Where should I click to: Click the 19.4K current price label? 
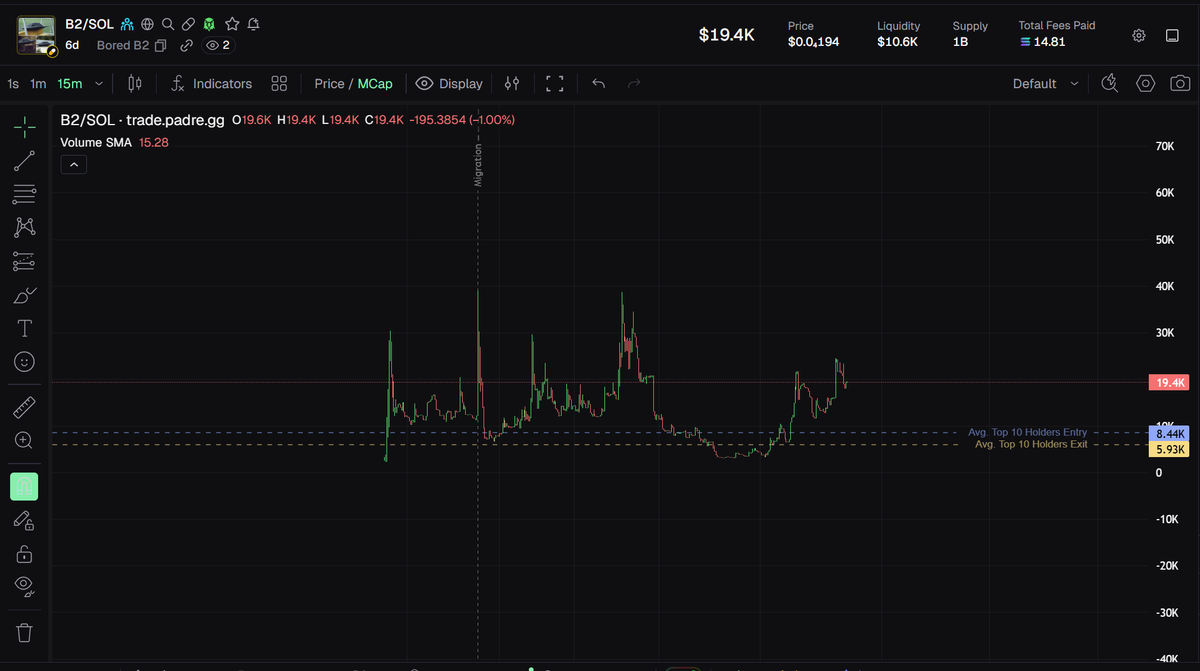pyautogui.click(x=1169, y=383)
